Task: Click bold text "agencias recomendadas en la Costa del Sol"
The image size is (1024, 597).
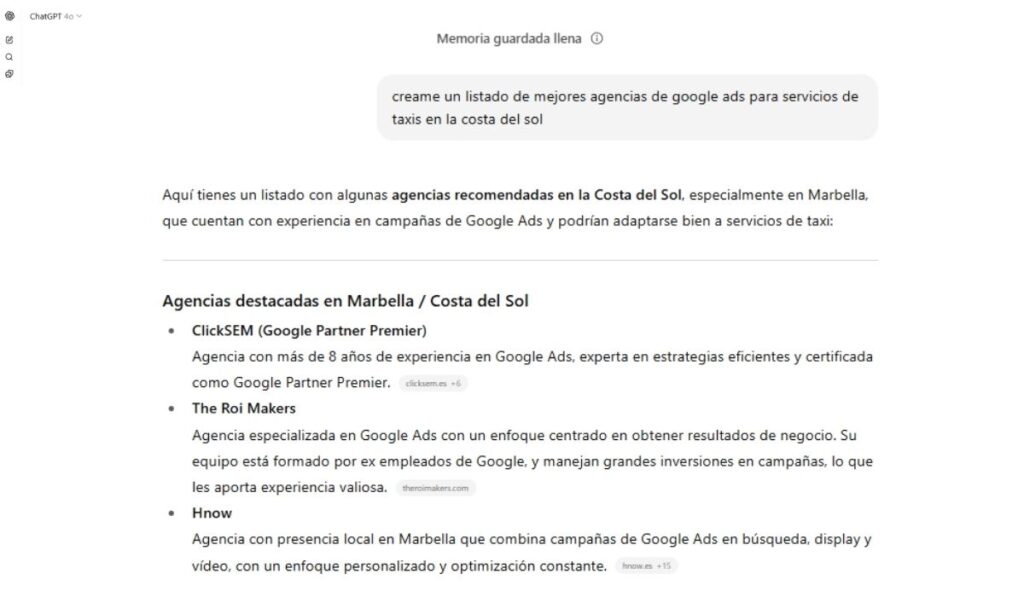Action: point(538,194)
